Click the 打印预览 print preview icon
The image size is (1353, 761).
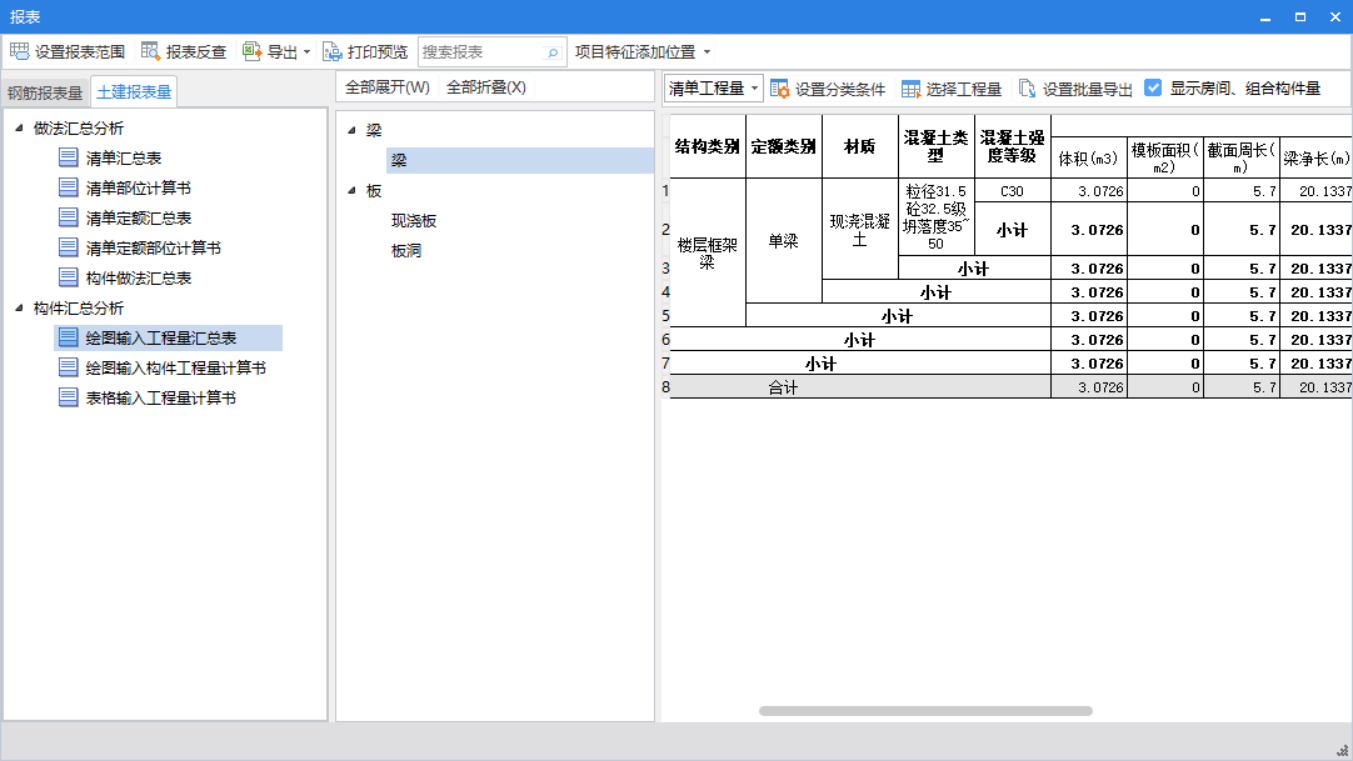[333, 51]
